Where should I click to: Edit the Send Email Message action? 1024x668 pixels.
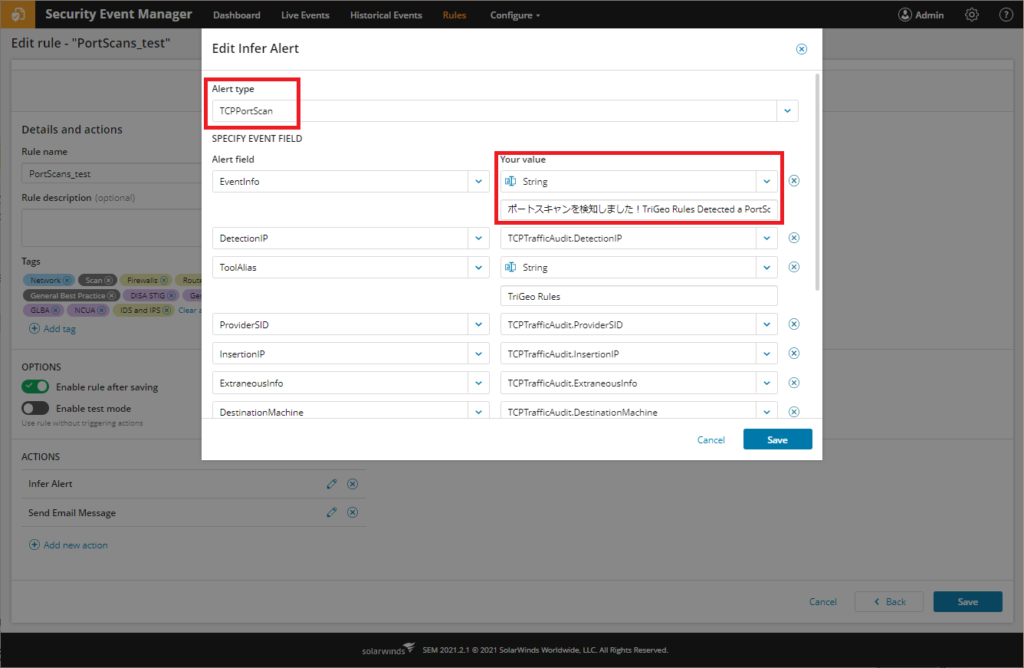(332, 513)
